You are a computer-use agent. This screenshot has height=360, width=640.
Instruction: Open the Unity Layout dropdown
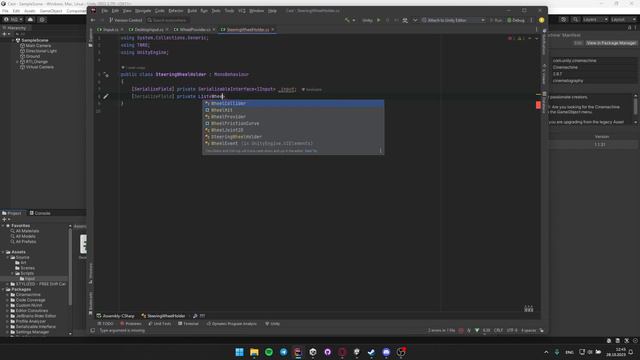click(624, 20)
